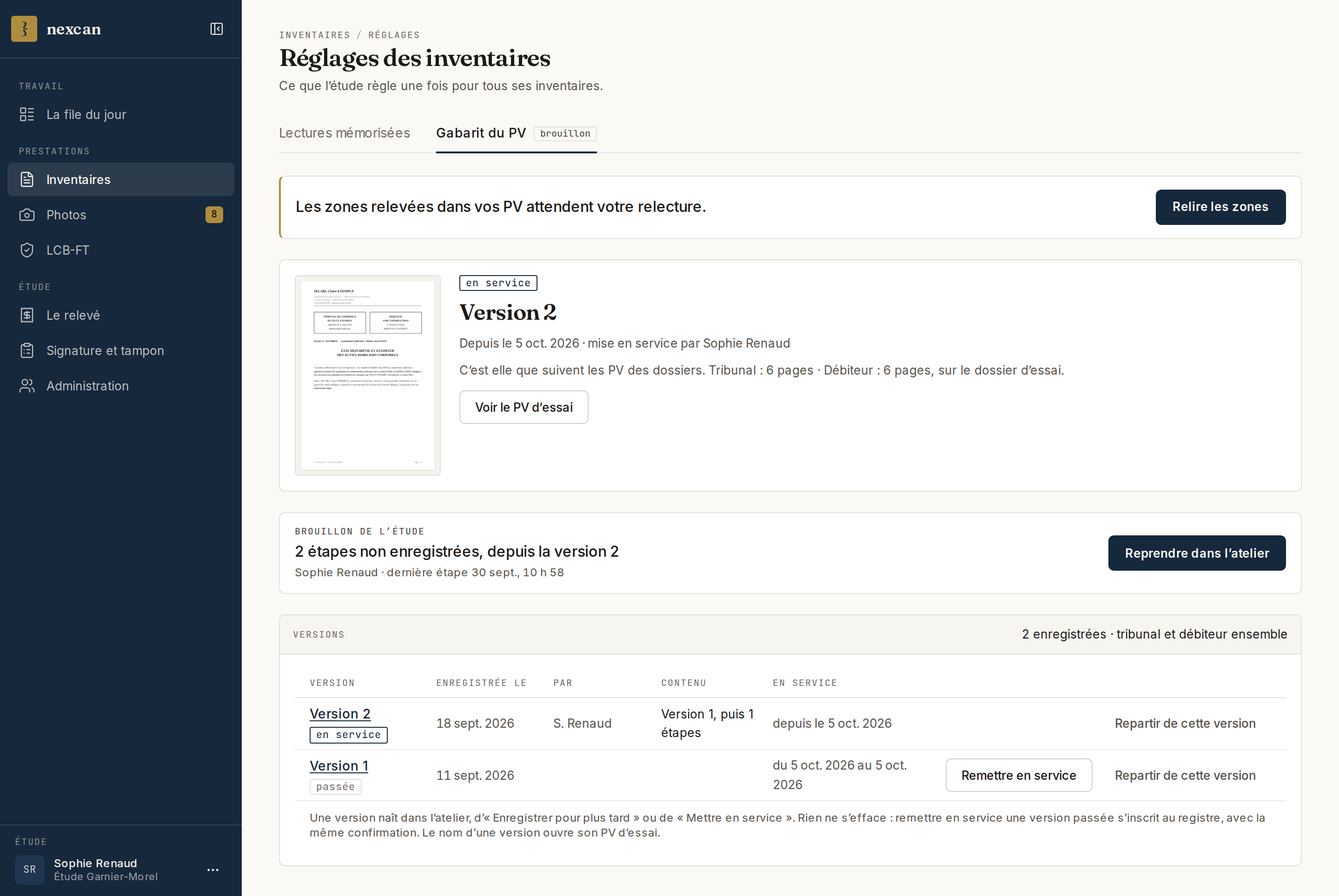Screen dimensions: 1339x896
Task: Open Le relevé page
Action: point(120,316)
